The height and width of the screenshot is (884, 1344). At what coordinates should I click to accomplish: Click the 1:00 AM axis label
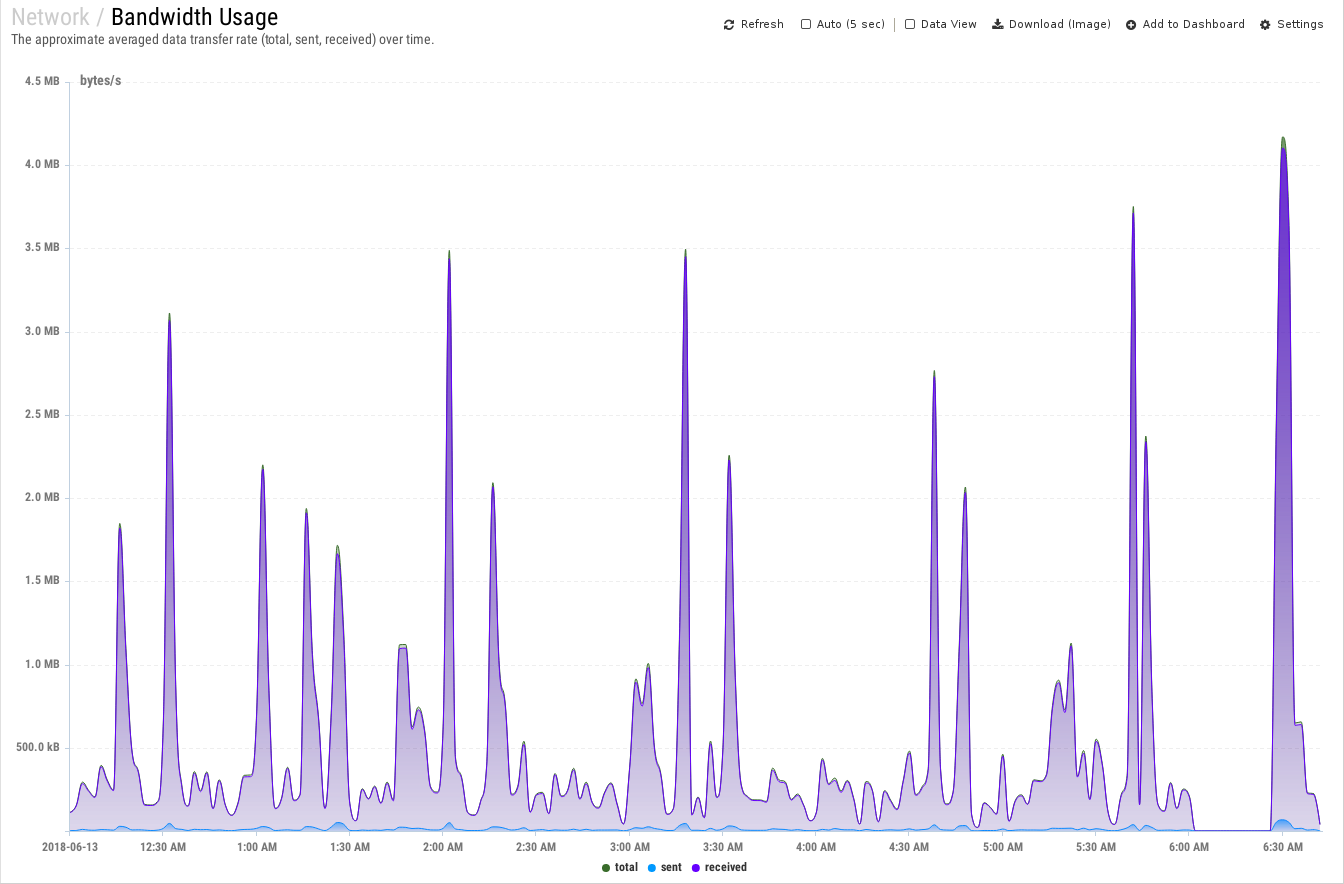point(257,847)
